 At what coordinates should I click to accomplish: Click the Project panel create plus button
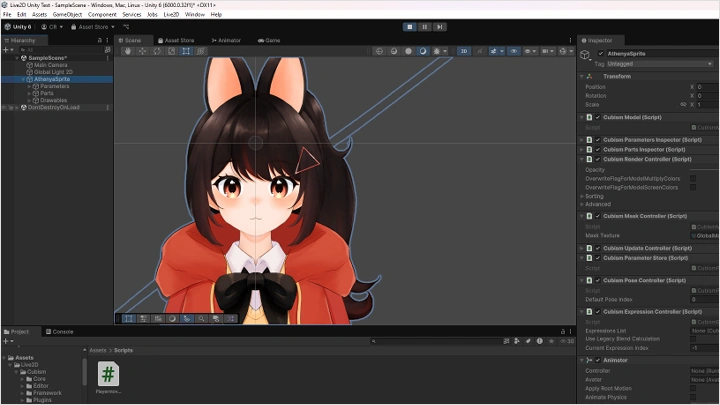click(x=8, y=341)
